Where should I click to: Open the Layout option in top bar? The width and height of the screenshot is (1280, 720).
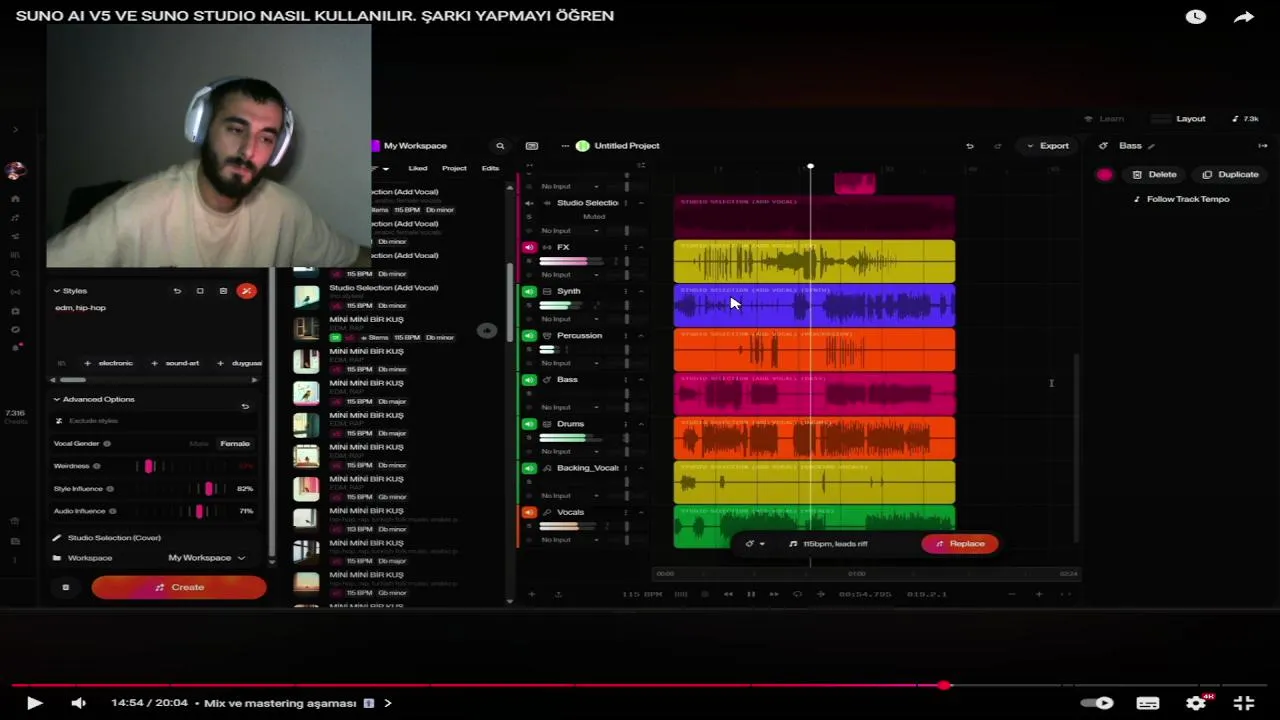1181,119
